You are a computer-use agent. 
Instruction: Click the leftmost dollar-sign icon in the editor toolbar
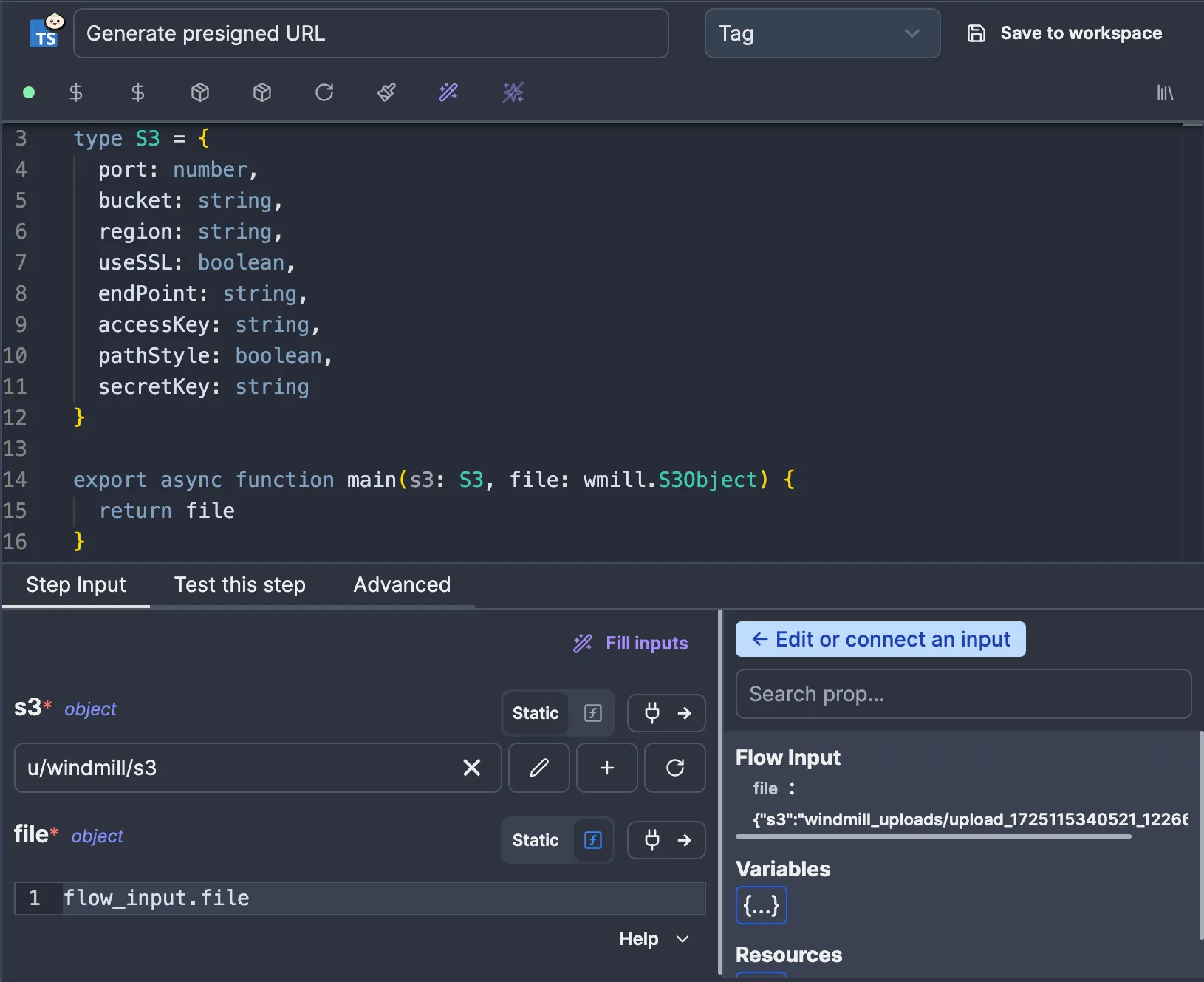(75, 92)
